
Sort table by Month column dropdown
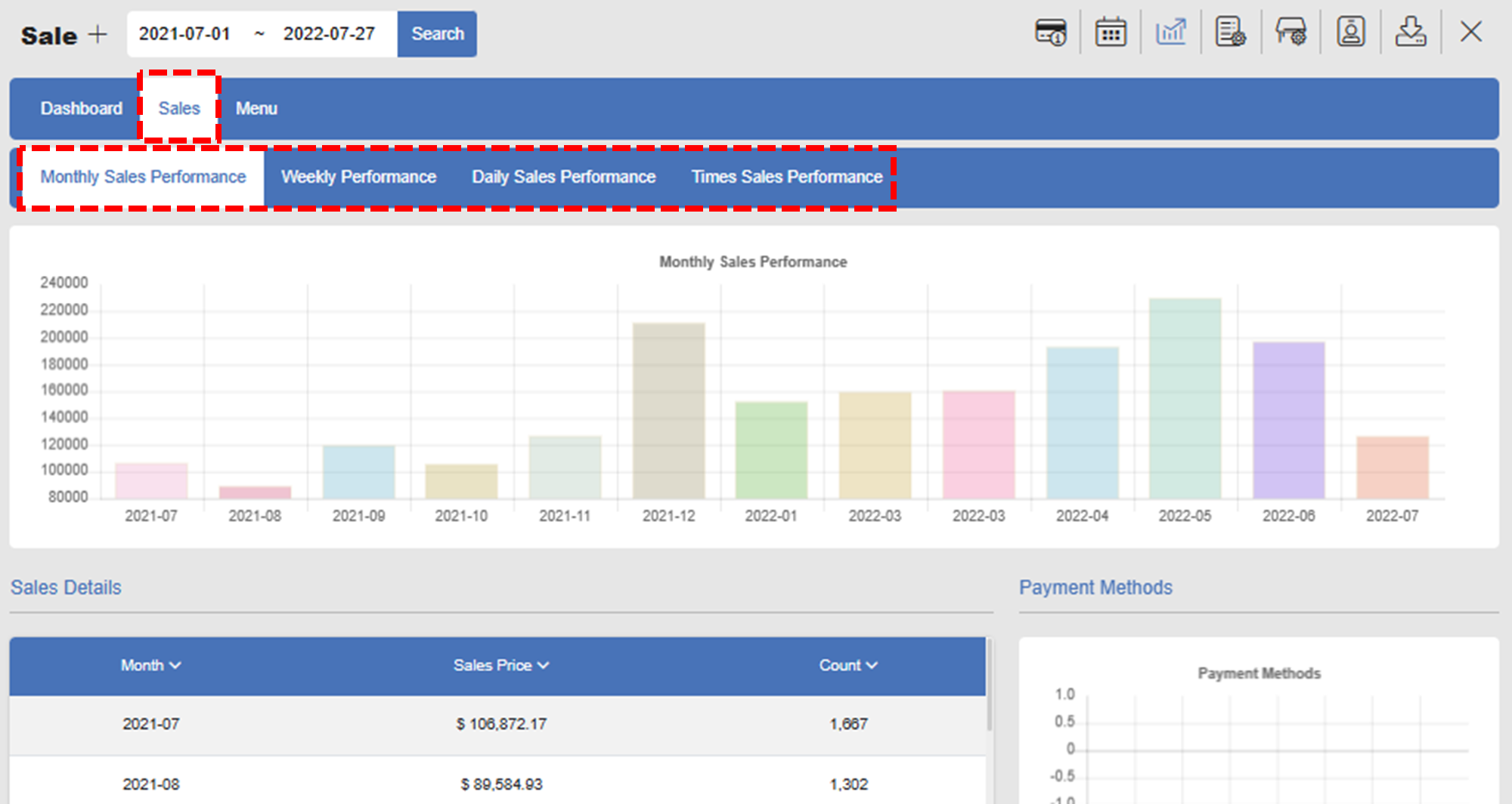[x=150, y=665]
